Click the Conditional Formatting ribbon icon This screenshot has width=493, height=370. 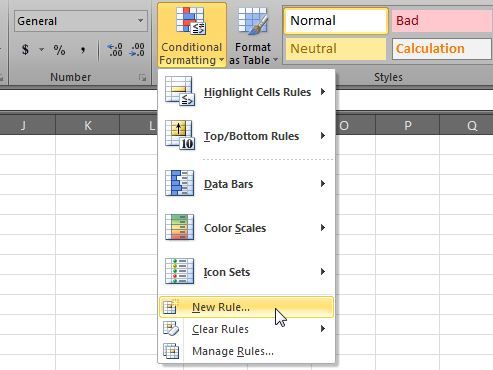pyautogui.click(x=191, y=21)
